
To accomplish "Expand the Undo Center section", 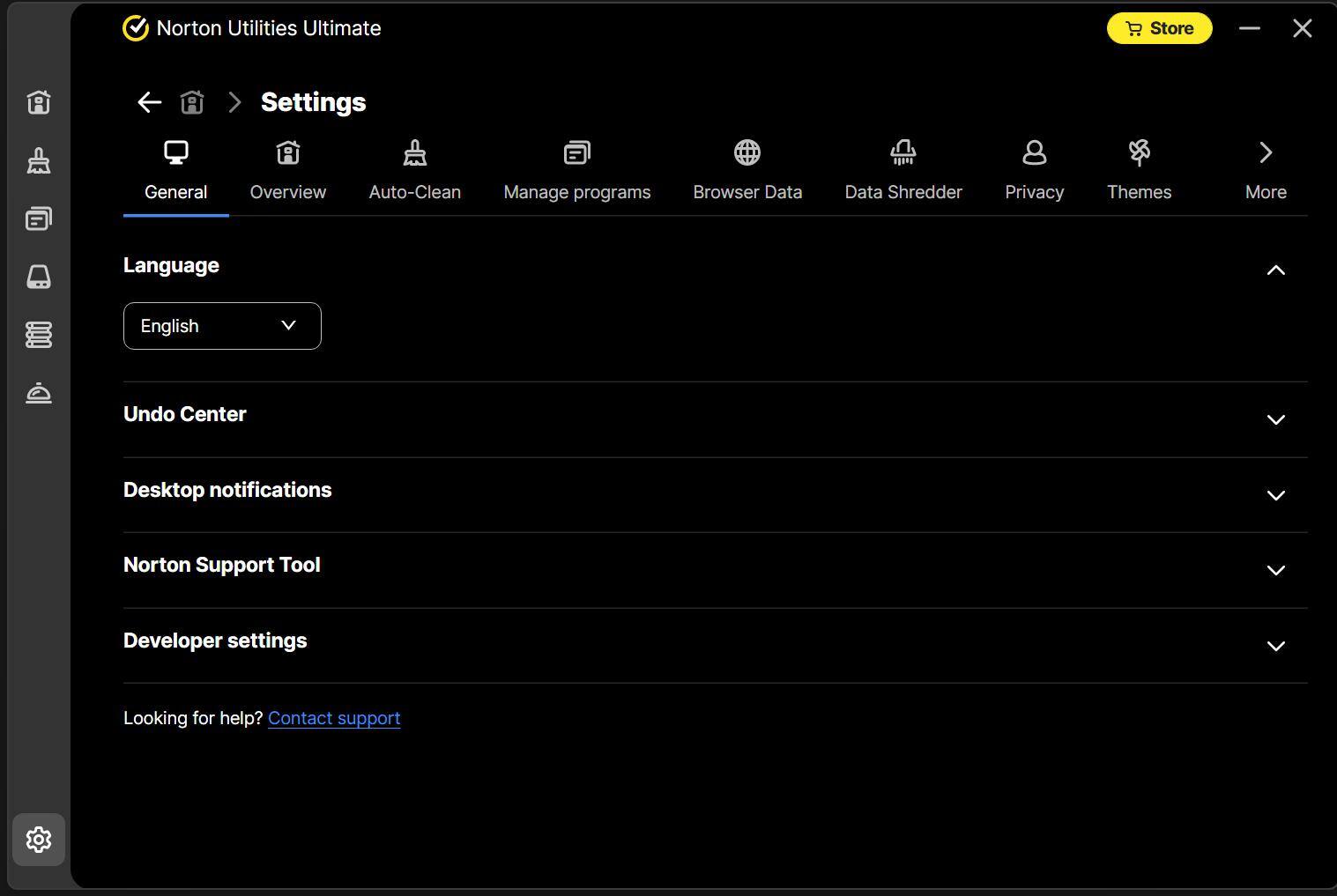I will [x=1275, y=419].
